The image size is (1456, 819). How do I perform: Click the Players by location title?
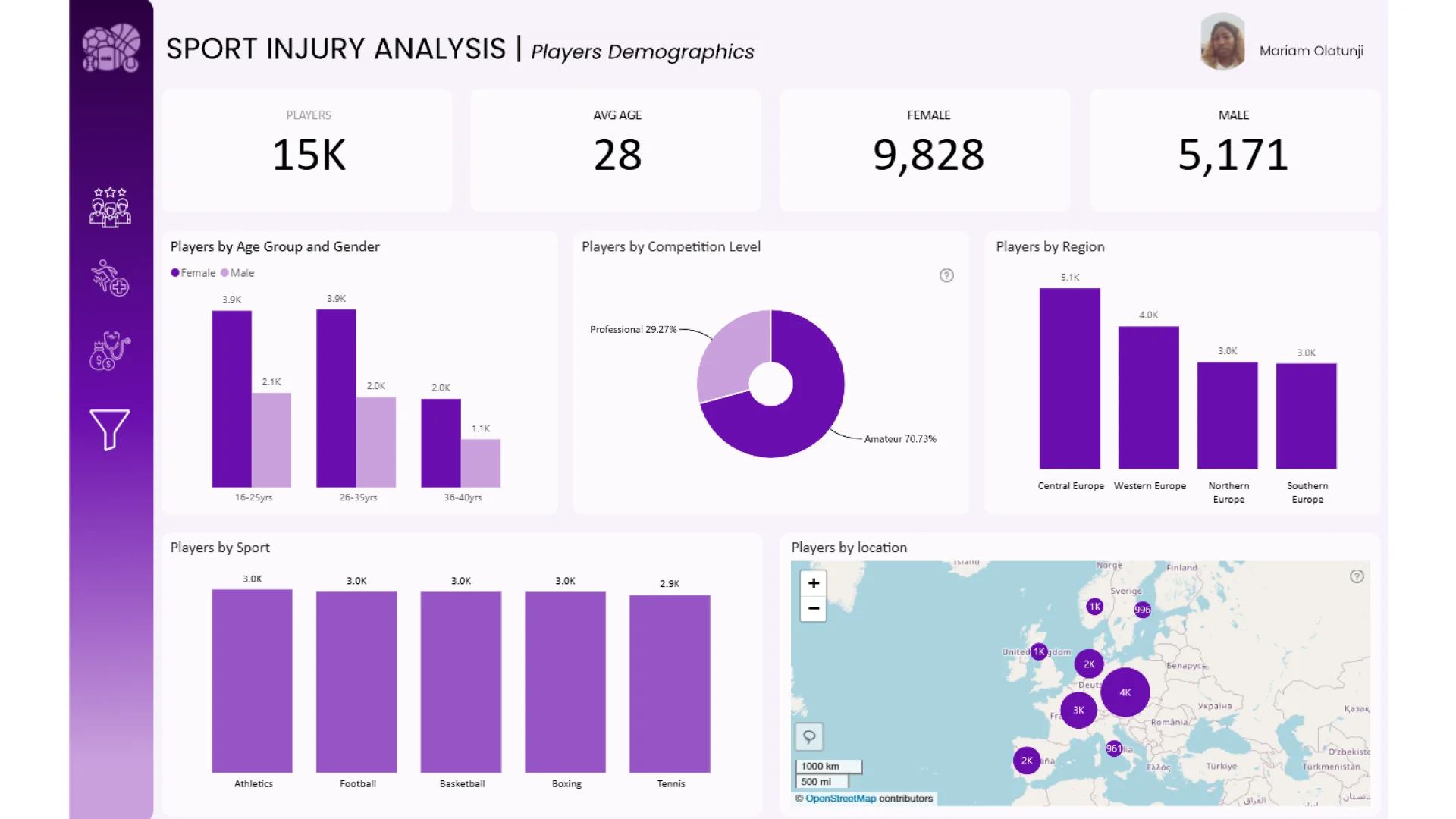pyautogui.click(x=849, y=548)
